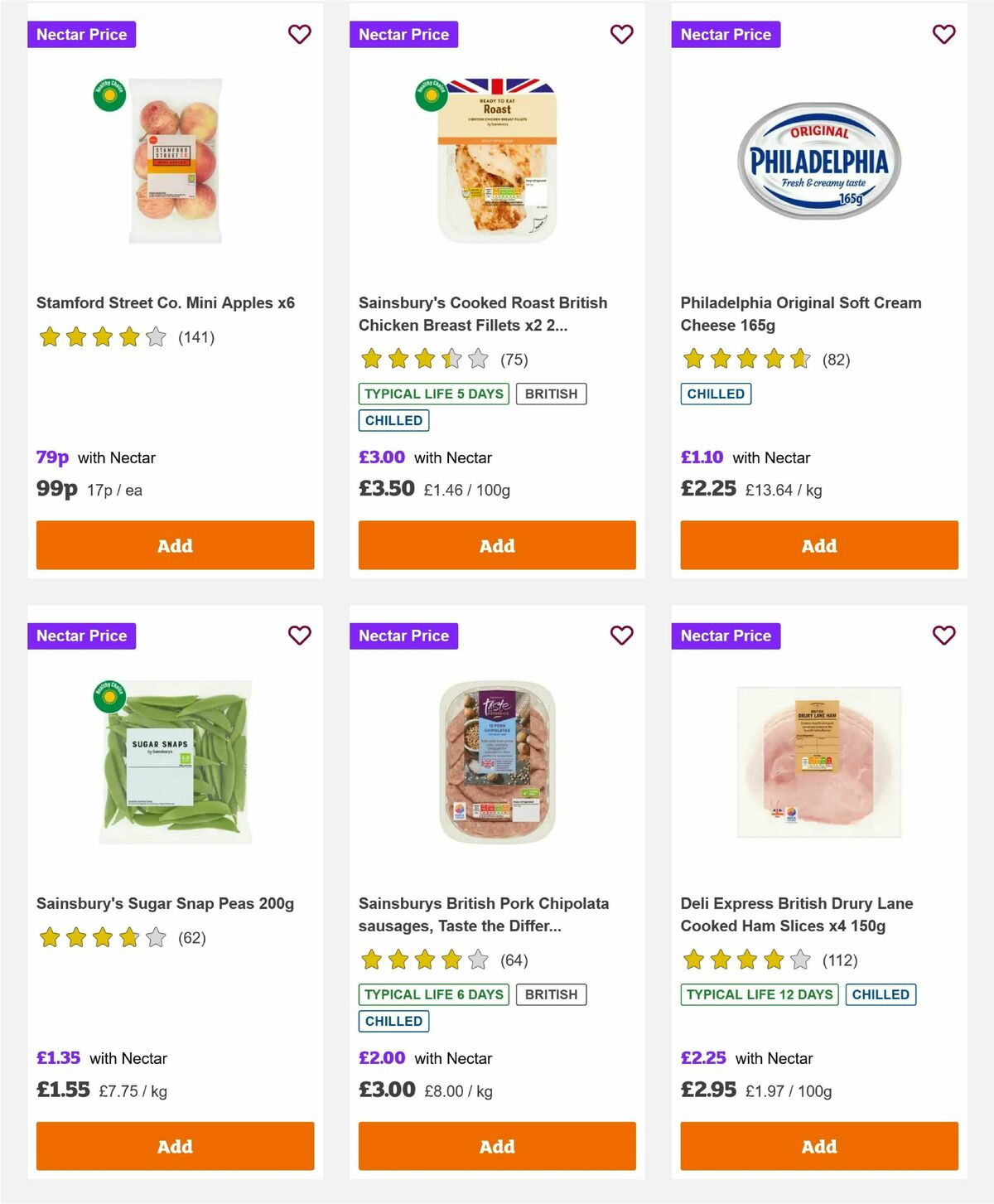Toggle the wishlist heart for Drury Lane Cooked Ham
The height and width of the screenshot is (1204, 994).
point(943,635)
